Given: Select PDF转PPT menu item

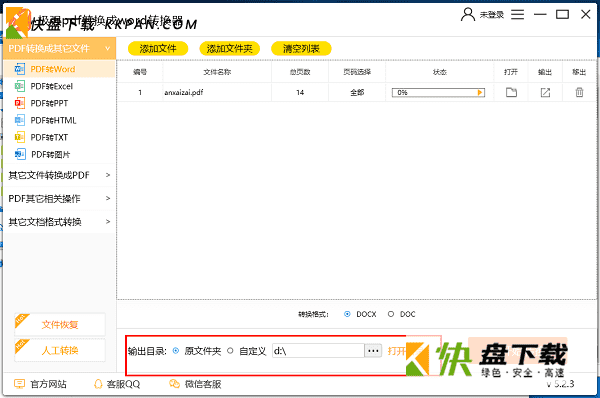Looking at the screenshot, I should [59, 103].
